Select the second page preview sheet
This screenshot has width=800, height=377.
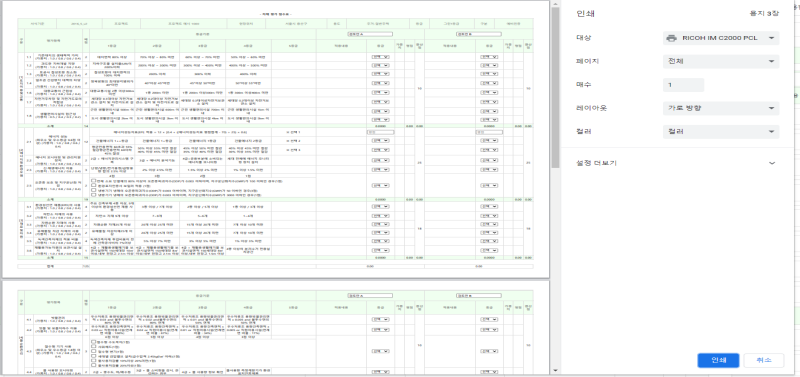click(276, 329)
